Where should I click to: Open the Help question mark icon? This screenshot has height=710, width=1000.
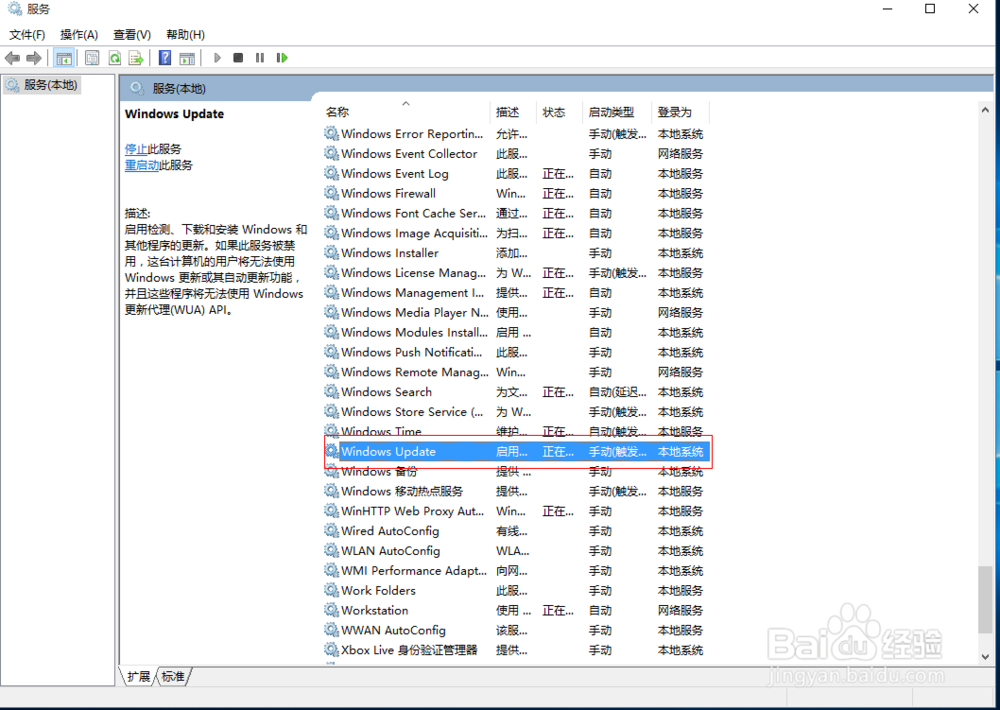tap(165, 58)
